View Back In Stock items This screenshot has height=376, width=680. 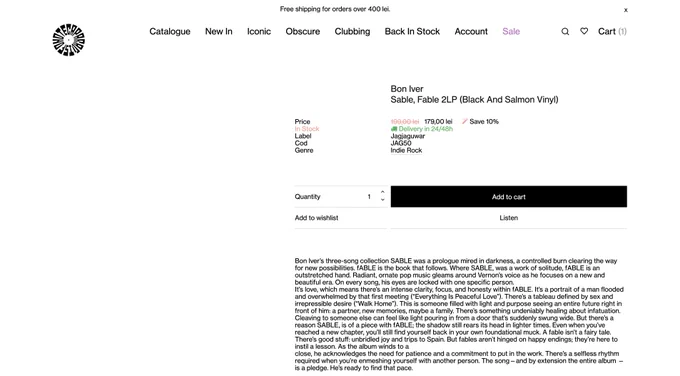click(412, 31)
